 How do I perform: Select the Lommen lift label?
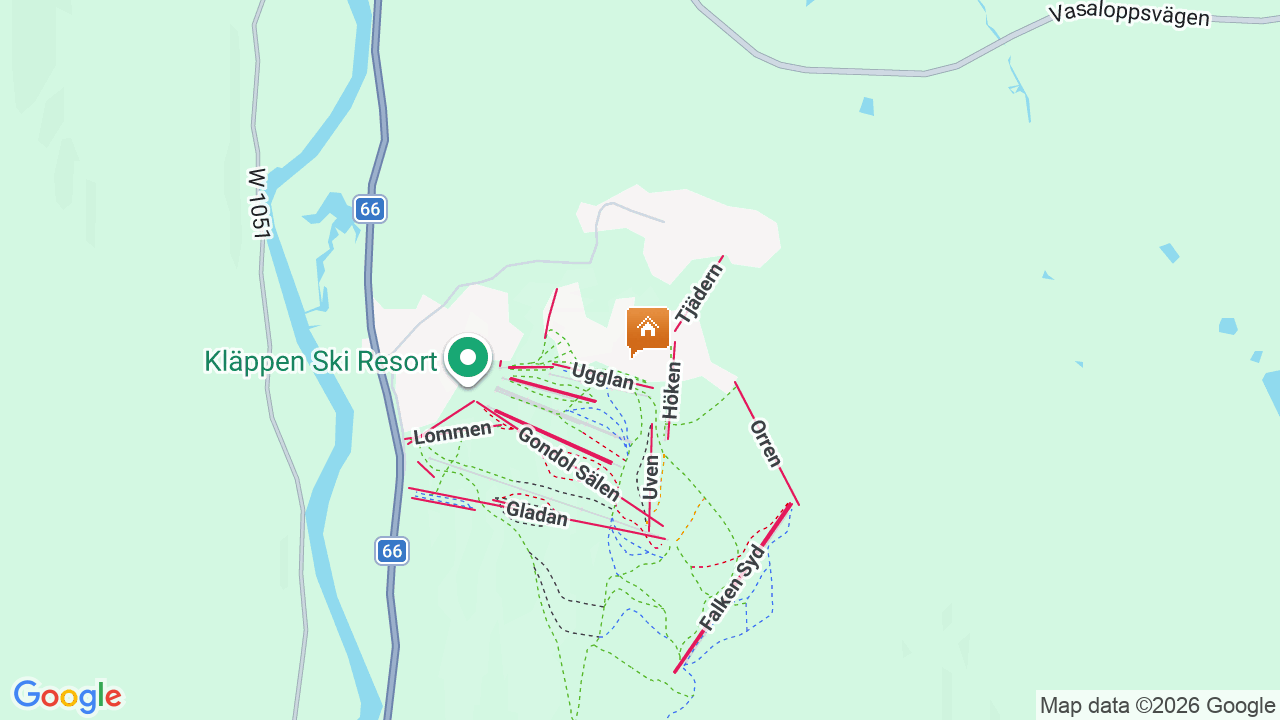[x=453, y=432]
